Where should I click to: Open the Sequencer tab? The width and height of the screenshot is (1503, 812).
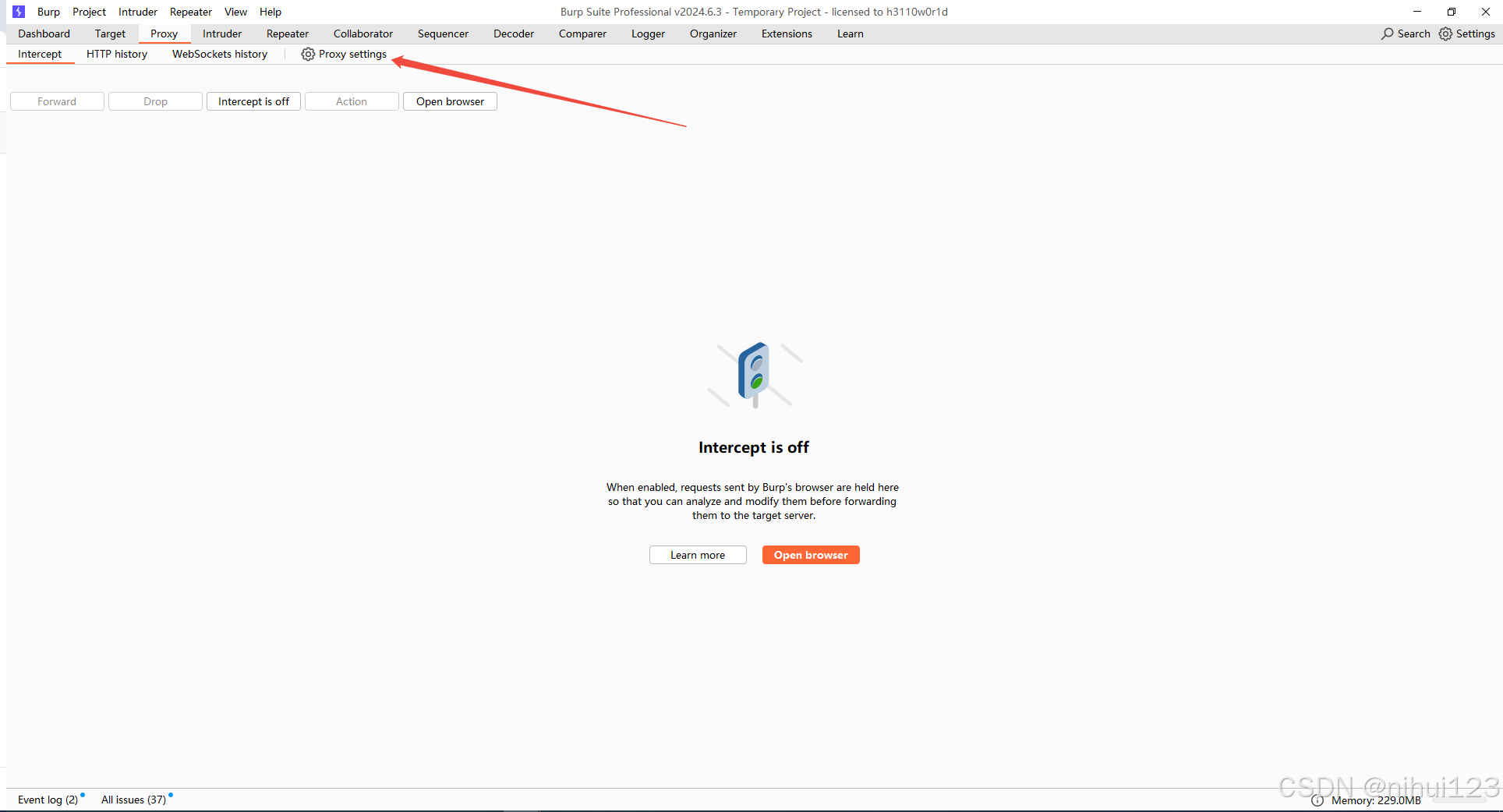click(443, 34)
